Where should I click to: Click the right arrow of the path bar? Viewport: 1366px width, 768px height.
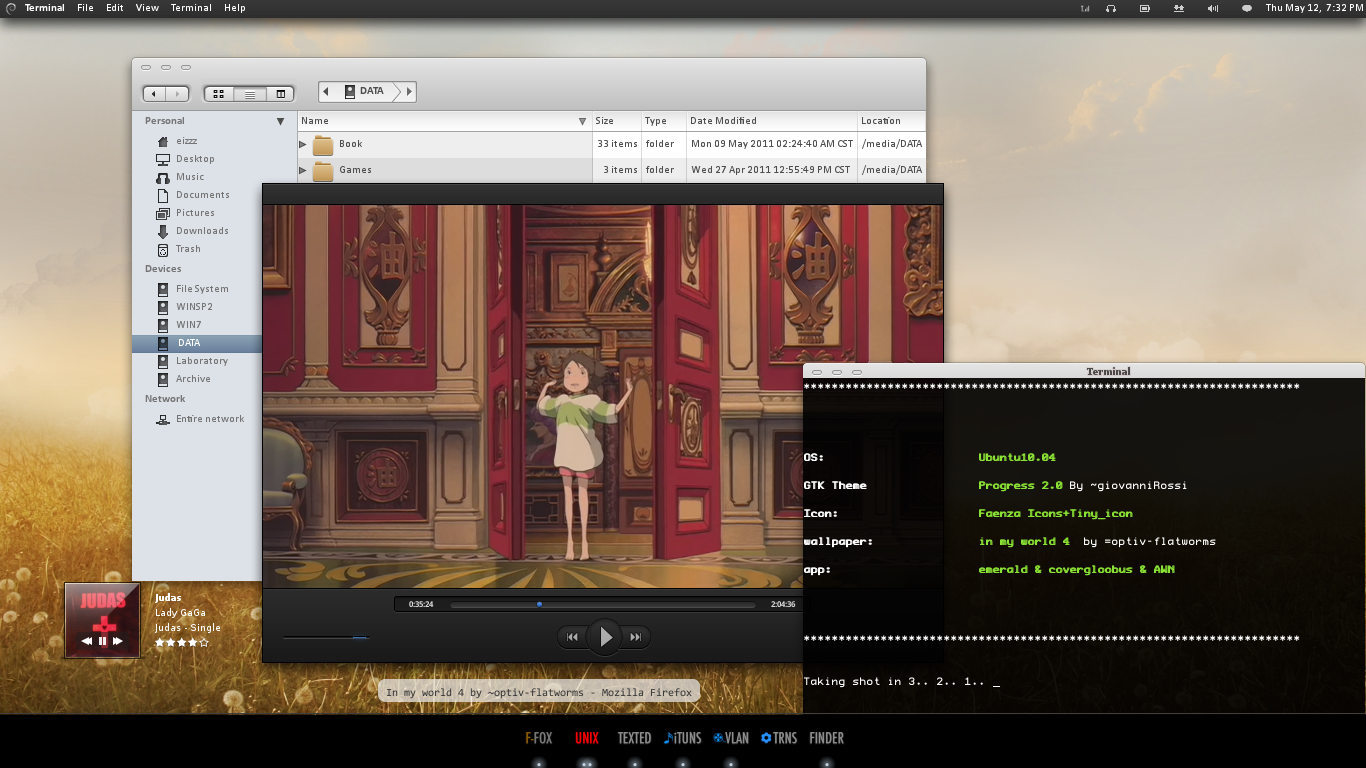point(408,92)
